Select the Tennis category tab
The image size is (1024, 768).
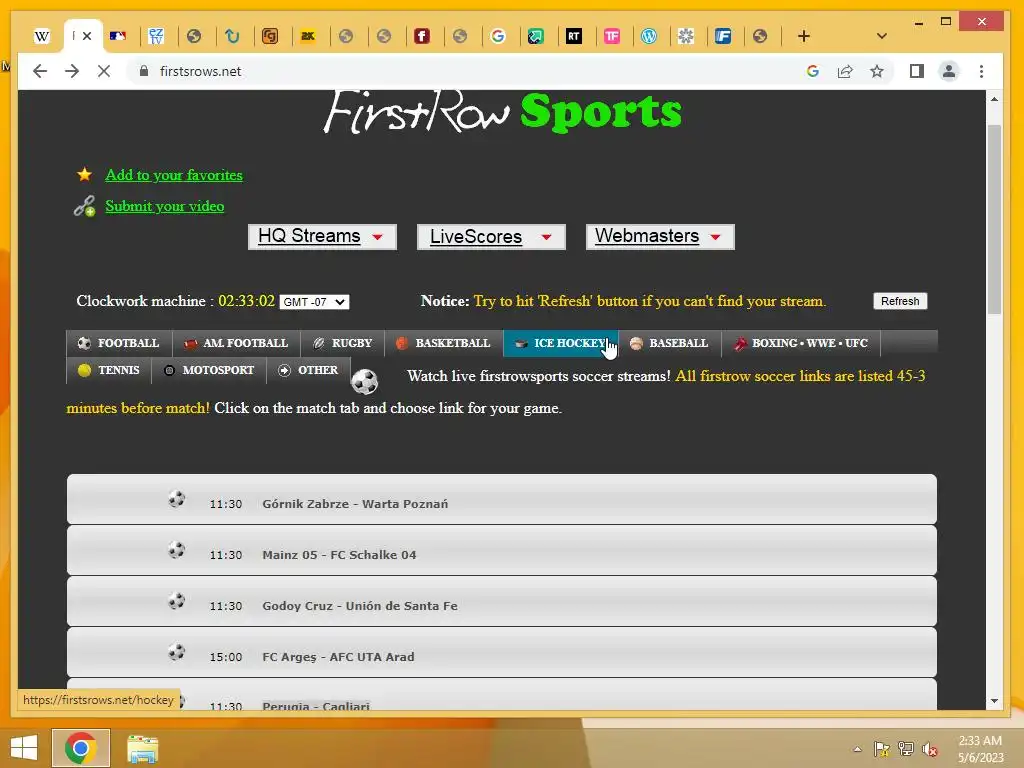pos(109,370)
